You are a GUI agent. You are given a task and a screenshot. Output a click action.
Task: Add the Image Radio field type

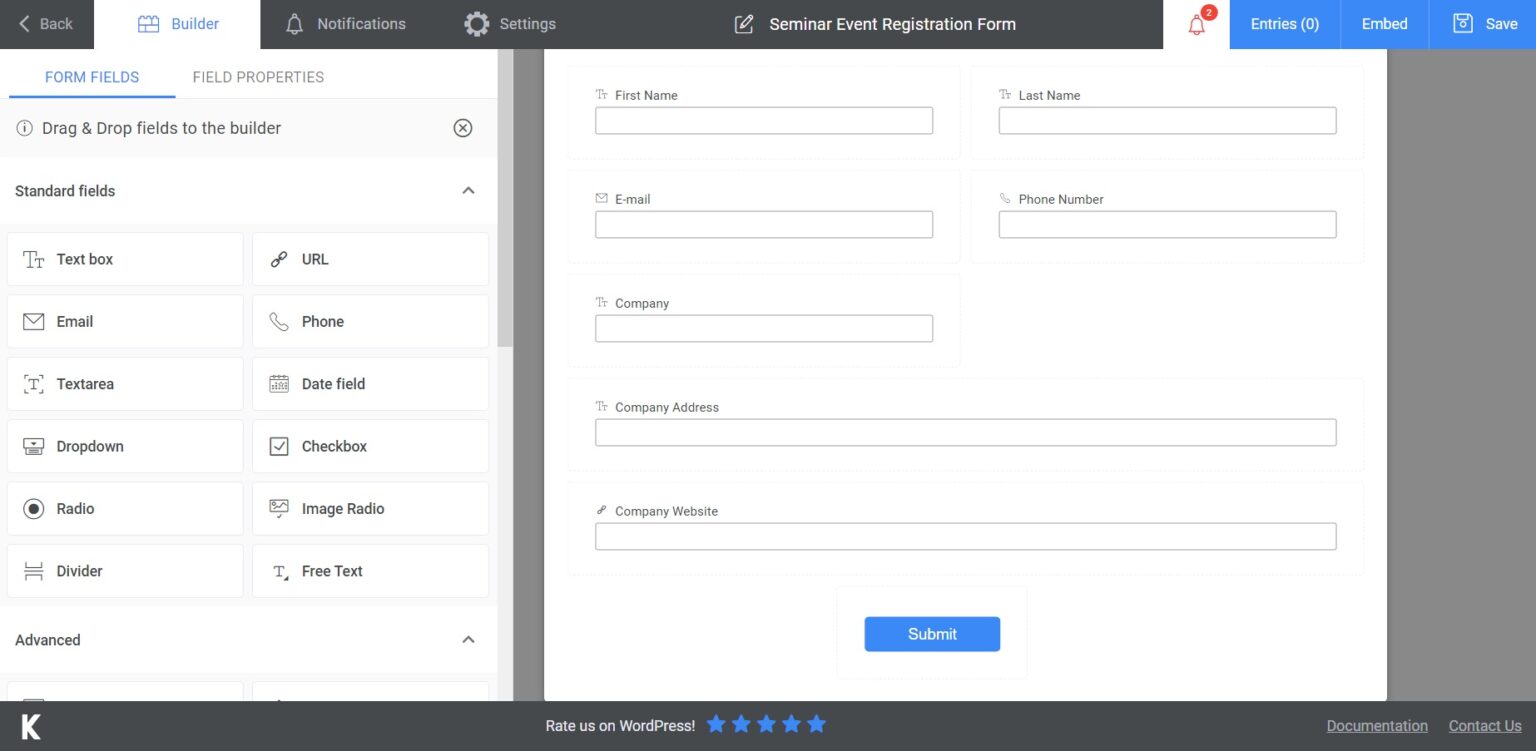(370, 509)
